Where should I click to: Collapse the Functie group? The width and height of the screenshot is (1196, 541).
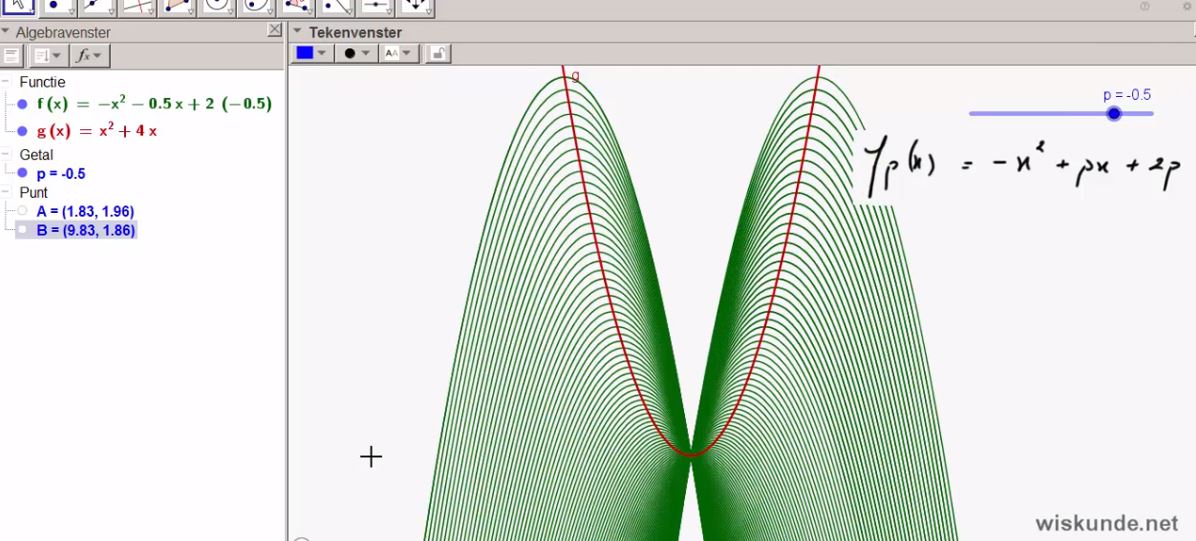5,81
